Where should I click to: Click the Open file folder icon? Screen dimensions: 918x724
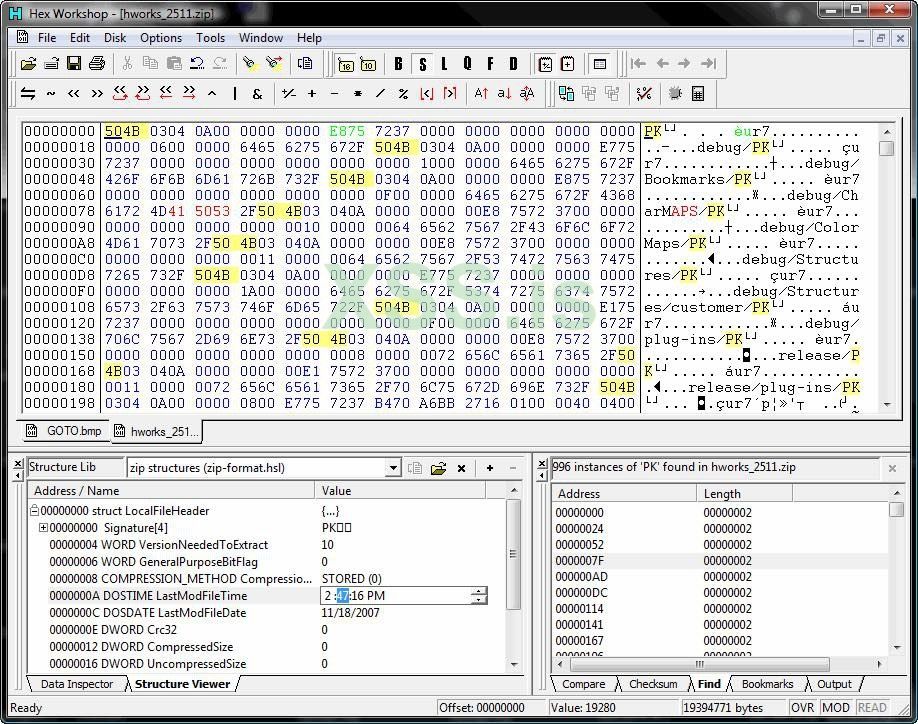pos(29,64)
